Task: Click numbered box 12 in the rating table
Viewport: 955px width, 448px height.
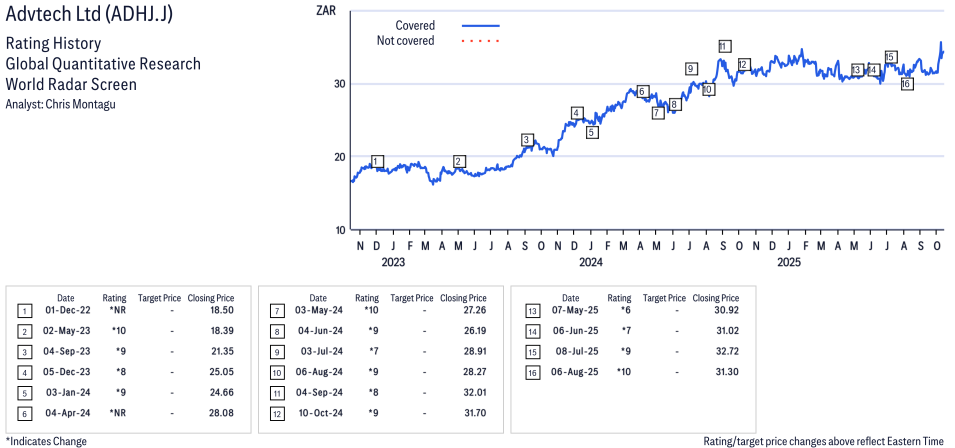Action: point(275,412)
